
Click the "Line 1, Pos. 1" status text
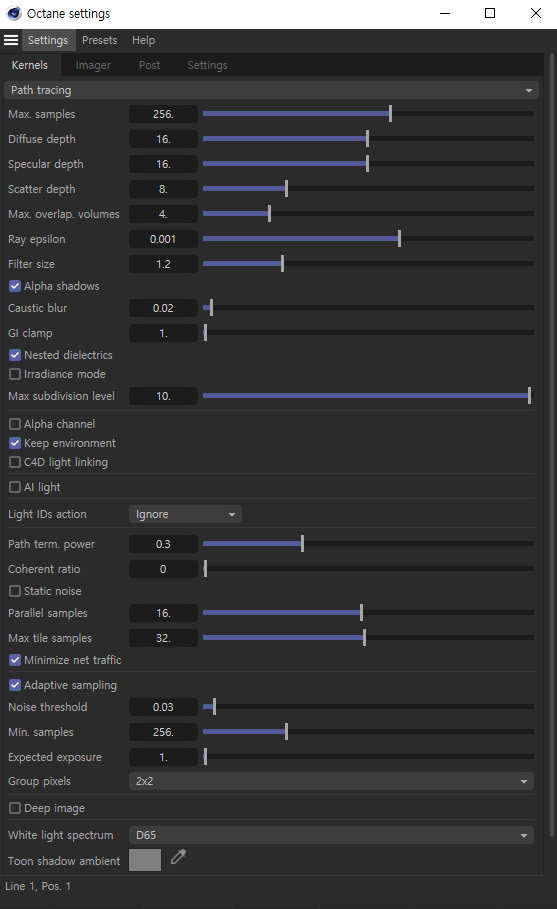tap(38, 886)
